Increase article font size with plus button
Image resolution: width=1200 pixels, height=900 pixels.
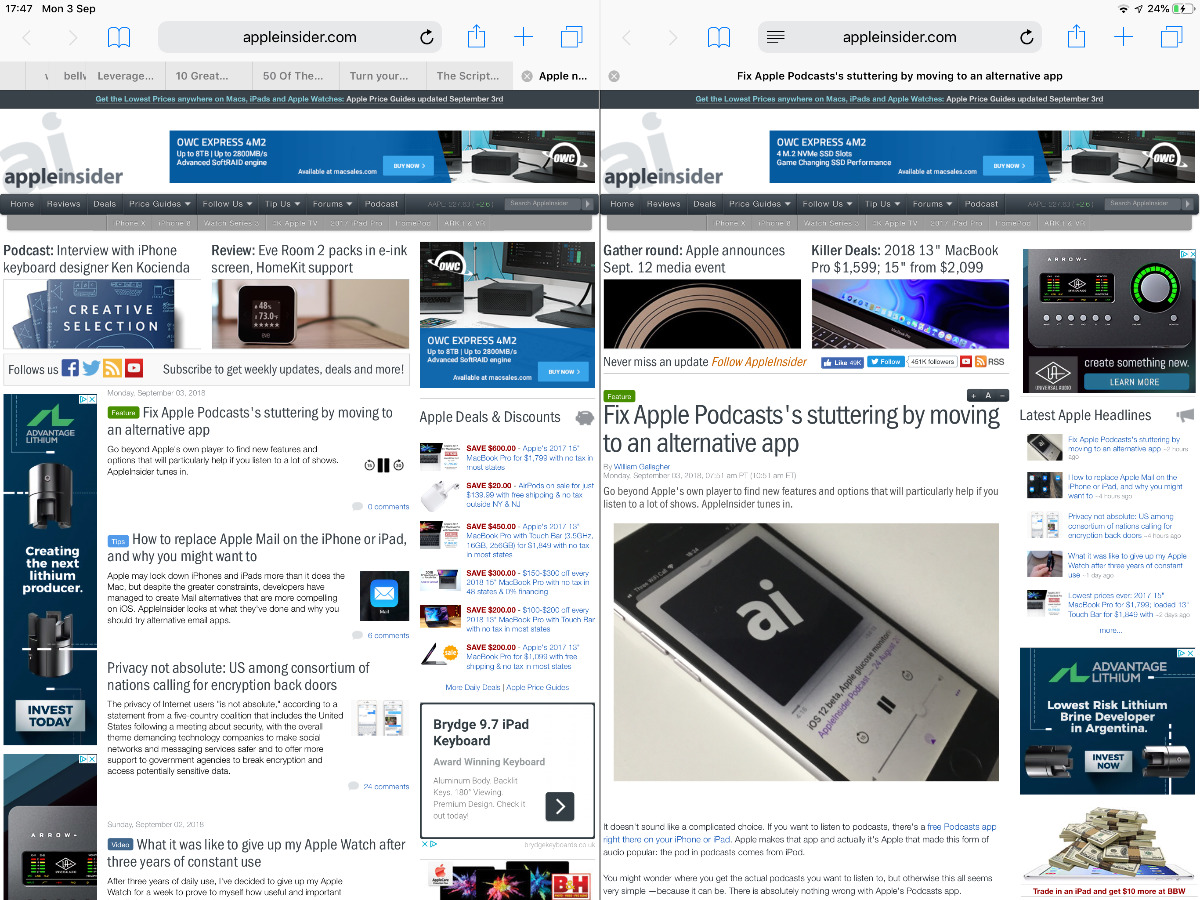point(974,396)
